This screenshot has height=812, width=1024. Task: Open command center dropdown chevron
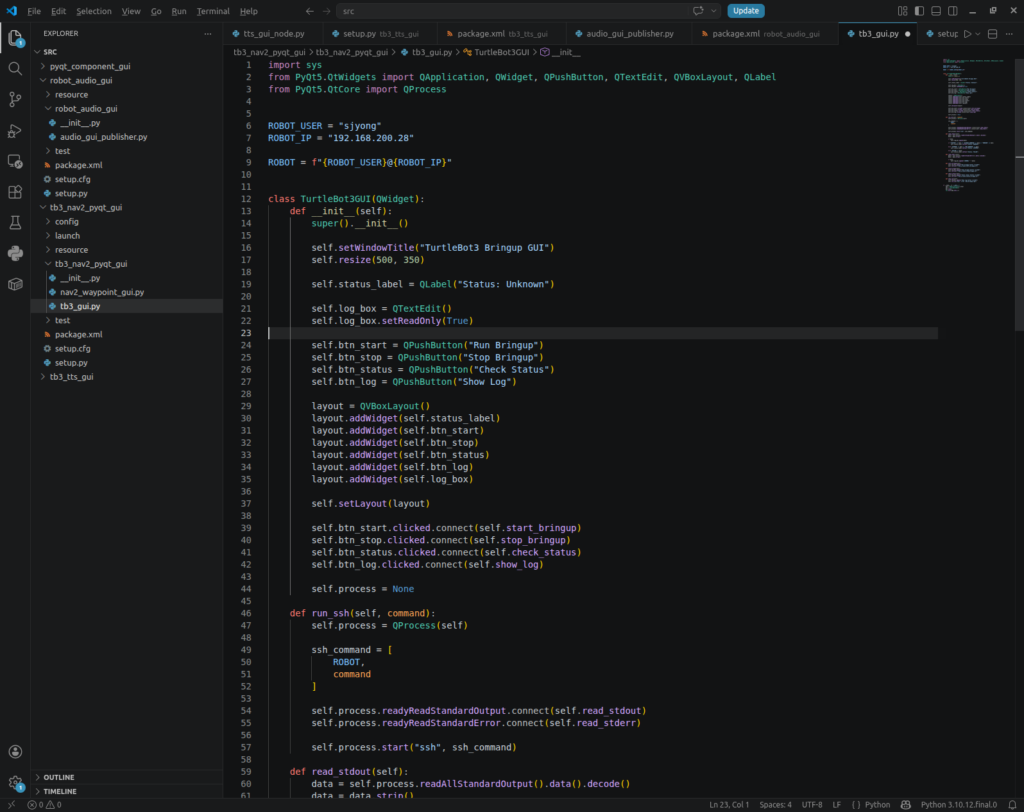point(713,11)
